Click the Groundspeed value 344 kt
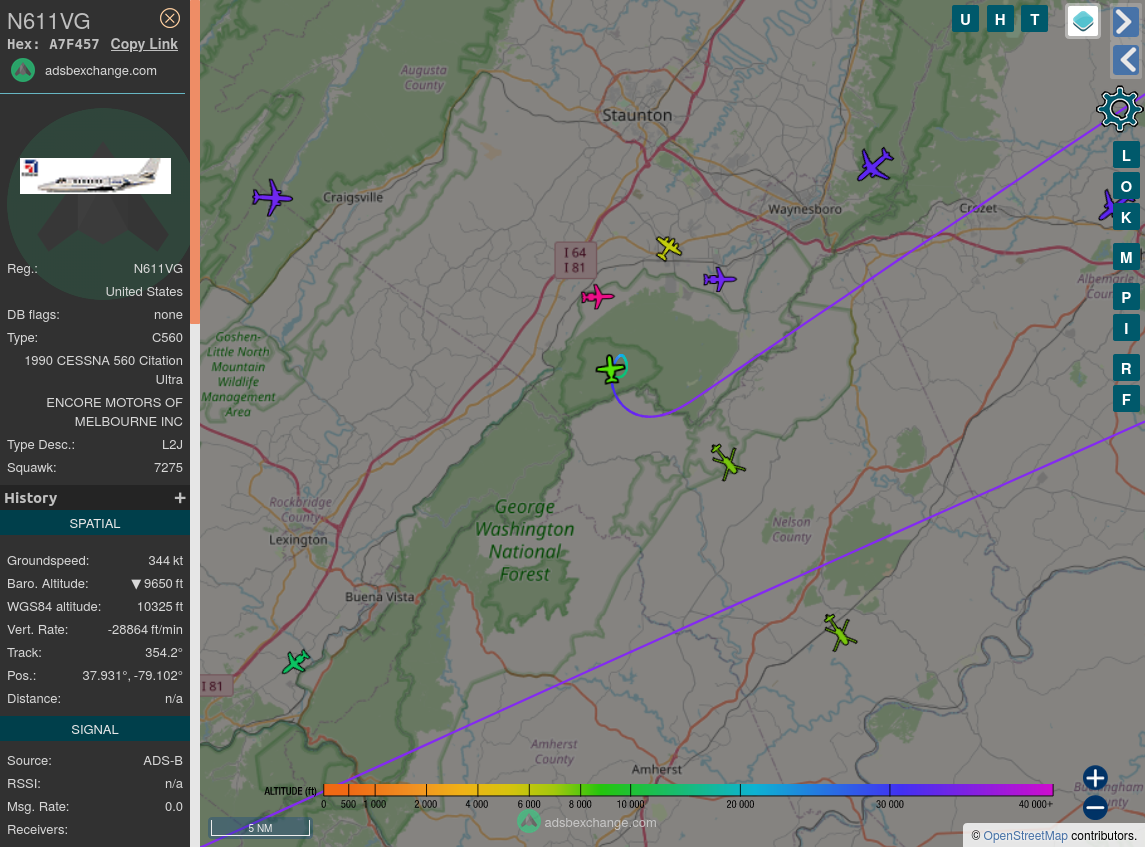 coord(165,561)
